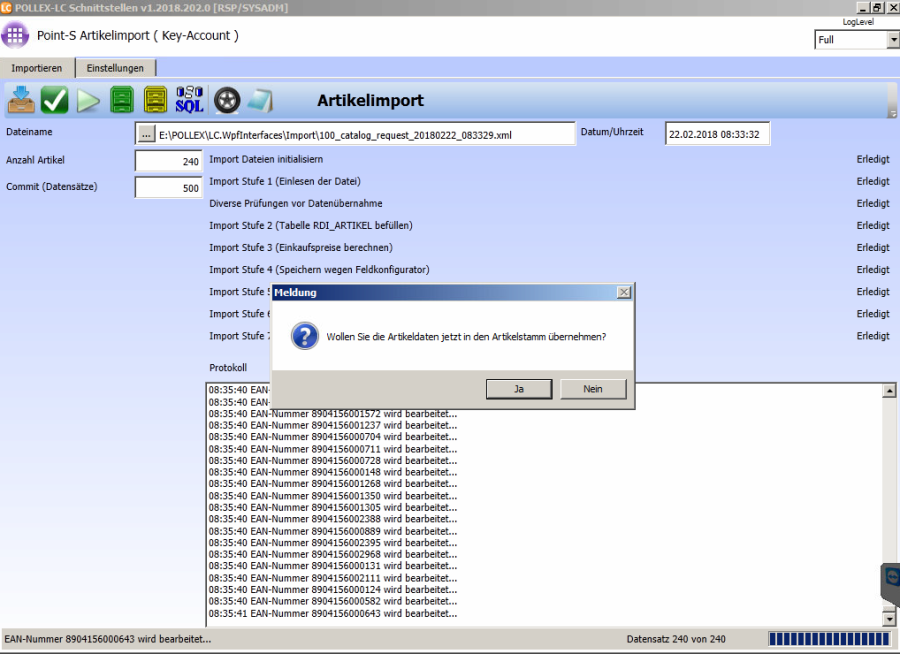The height and width of the screenshot is (654, 900).
Task: Click the purple app grid logo
Action: (15, 36)
